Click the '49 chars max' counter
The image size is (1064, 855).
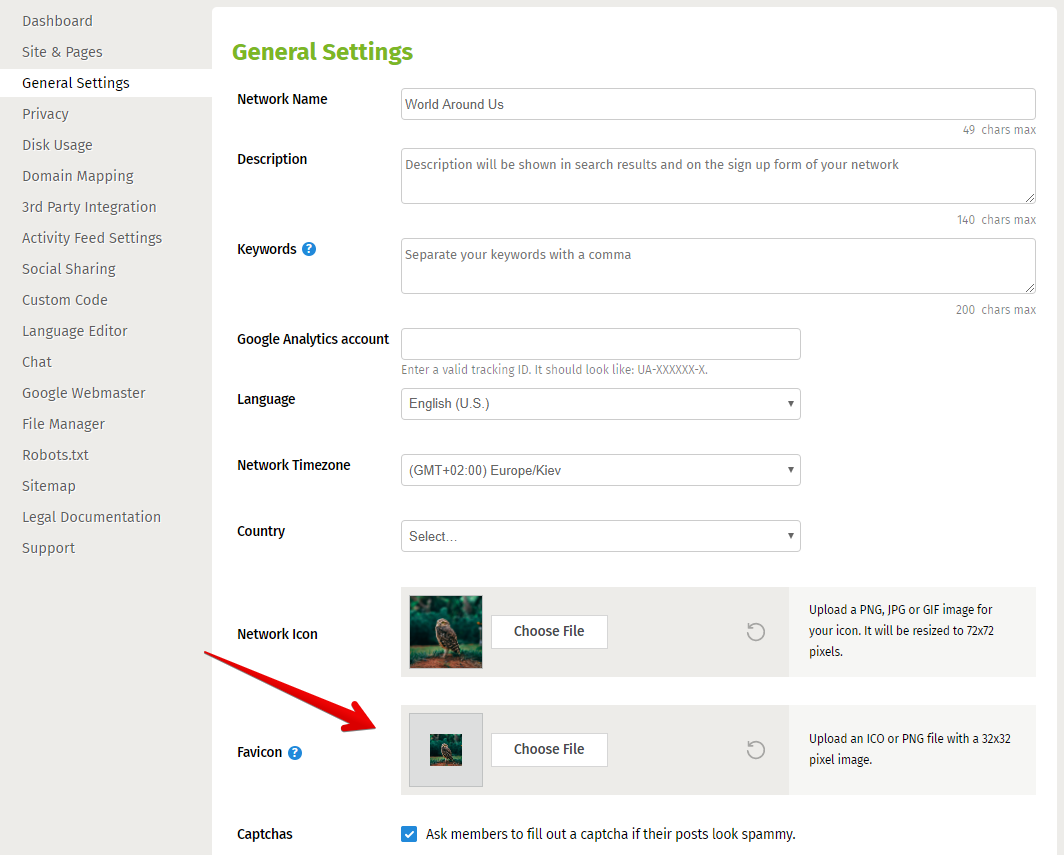coord(999,130)
